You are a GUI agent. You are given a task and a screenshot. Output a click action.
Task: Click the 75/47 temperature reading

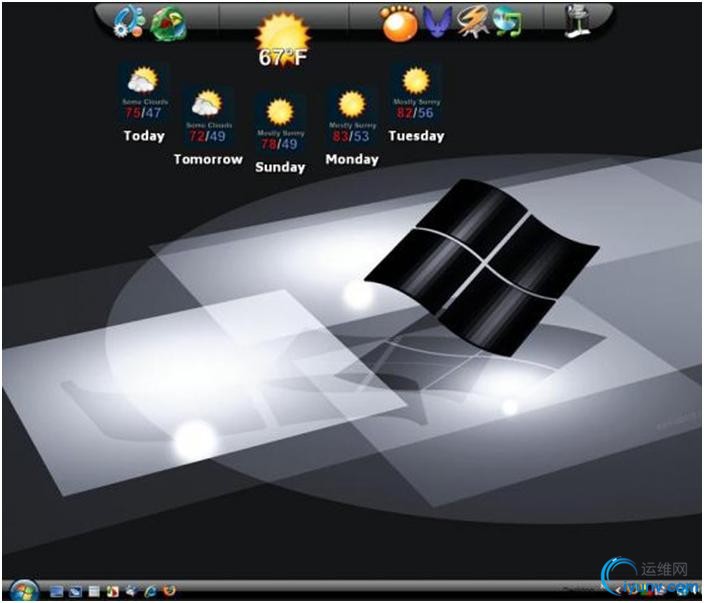(x=143, y=113)
